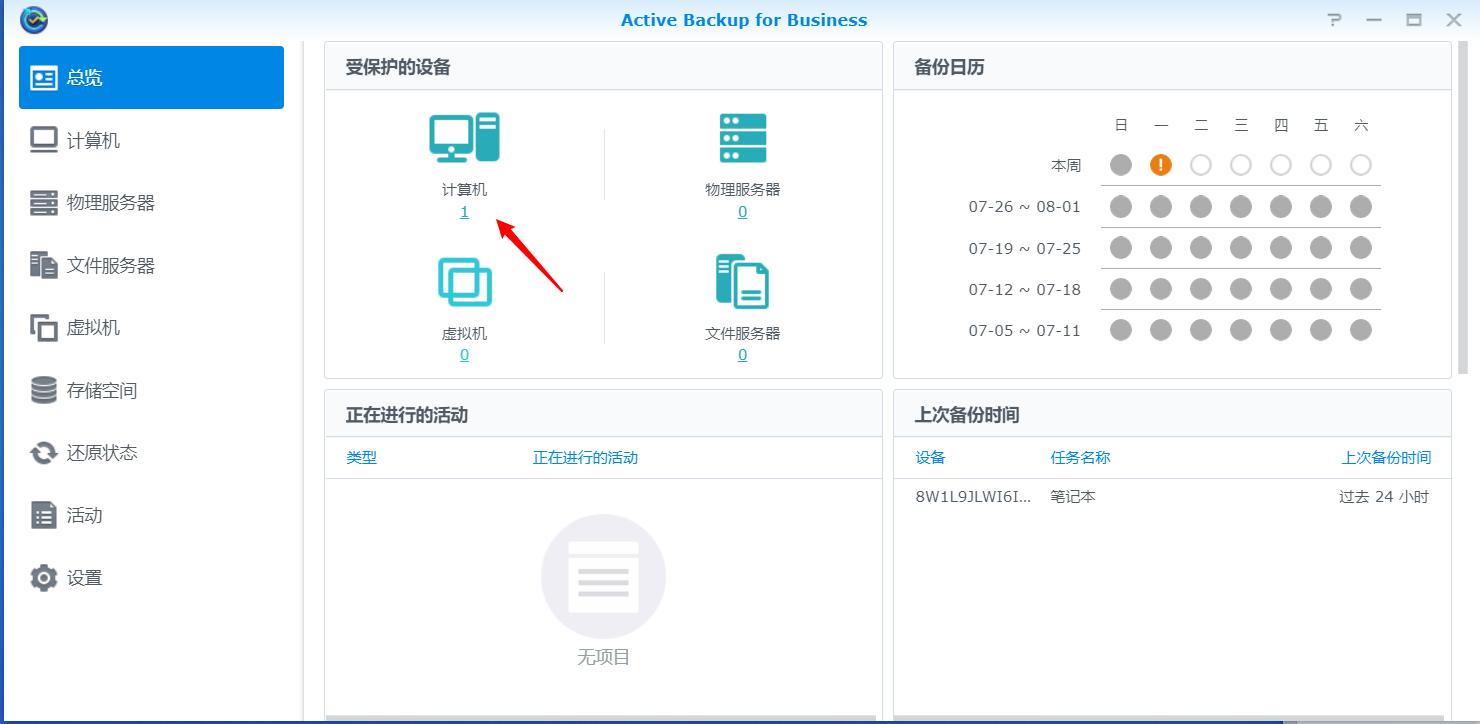This screenshot has height=724, width=1480.
Task: Click the first dot in 07-26 ~ 08-01 row
Action: 1121,207
